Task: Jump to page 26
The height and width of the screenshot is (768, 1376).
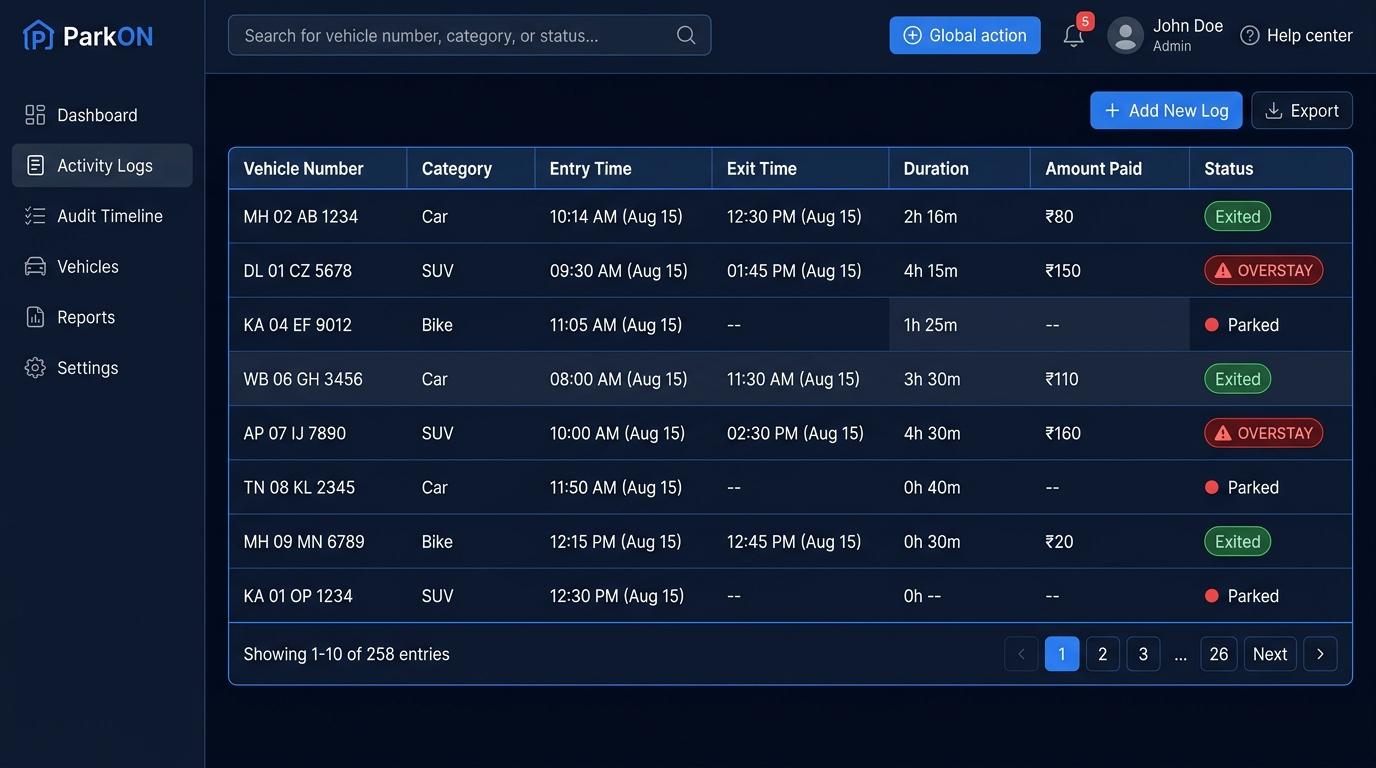Action: [1219, 654]
